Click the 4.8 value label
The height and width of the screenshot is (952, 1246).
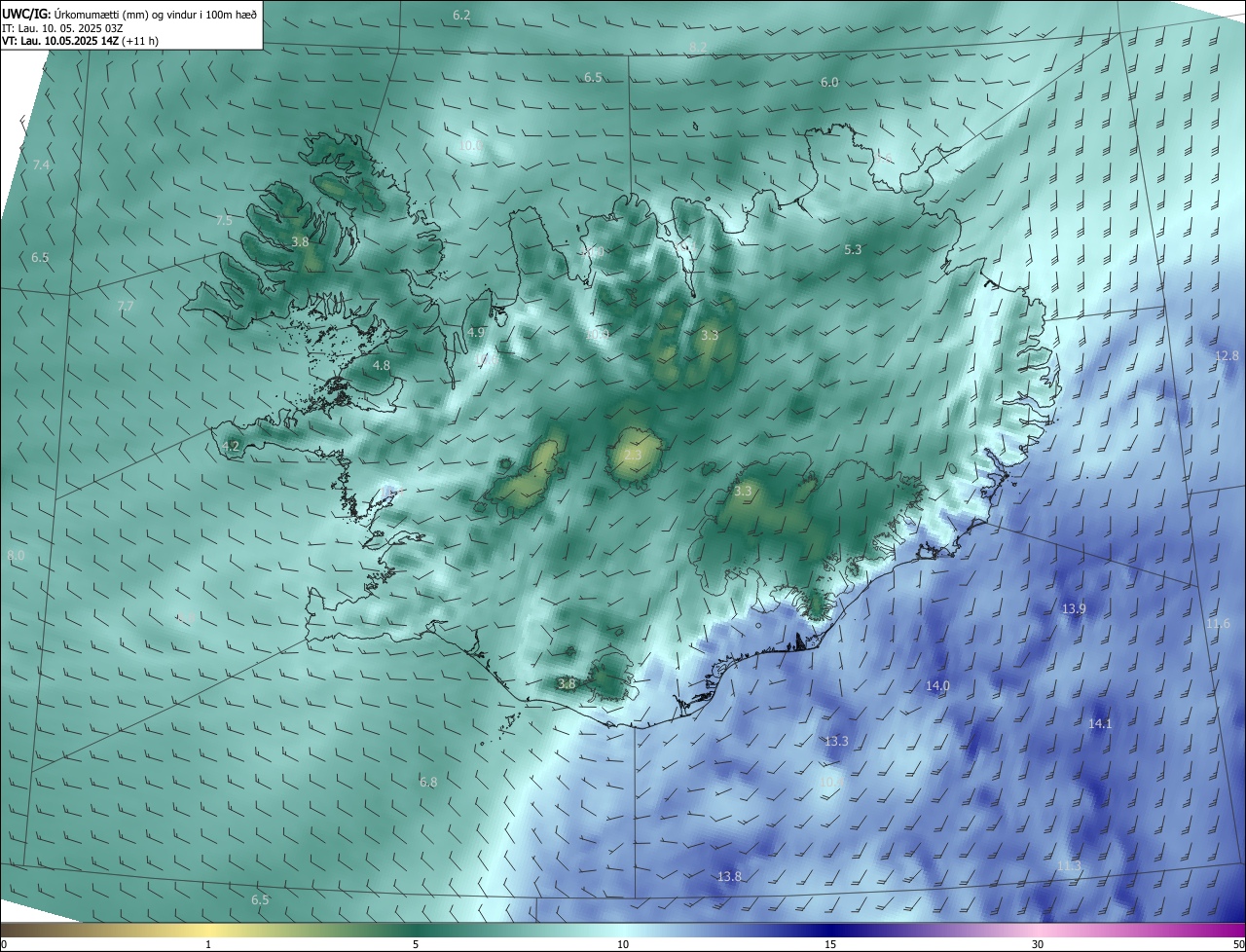382,366
